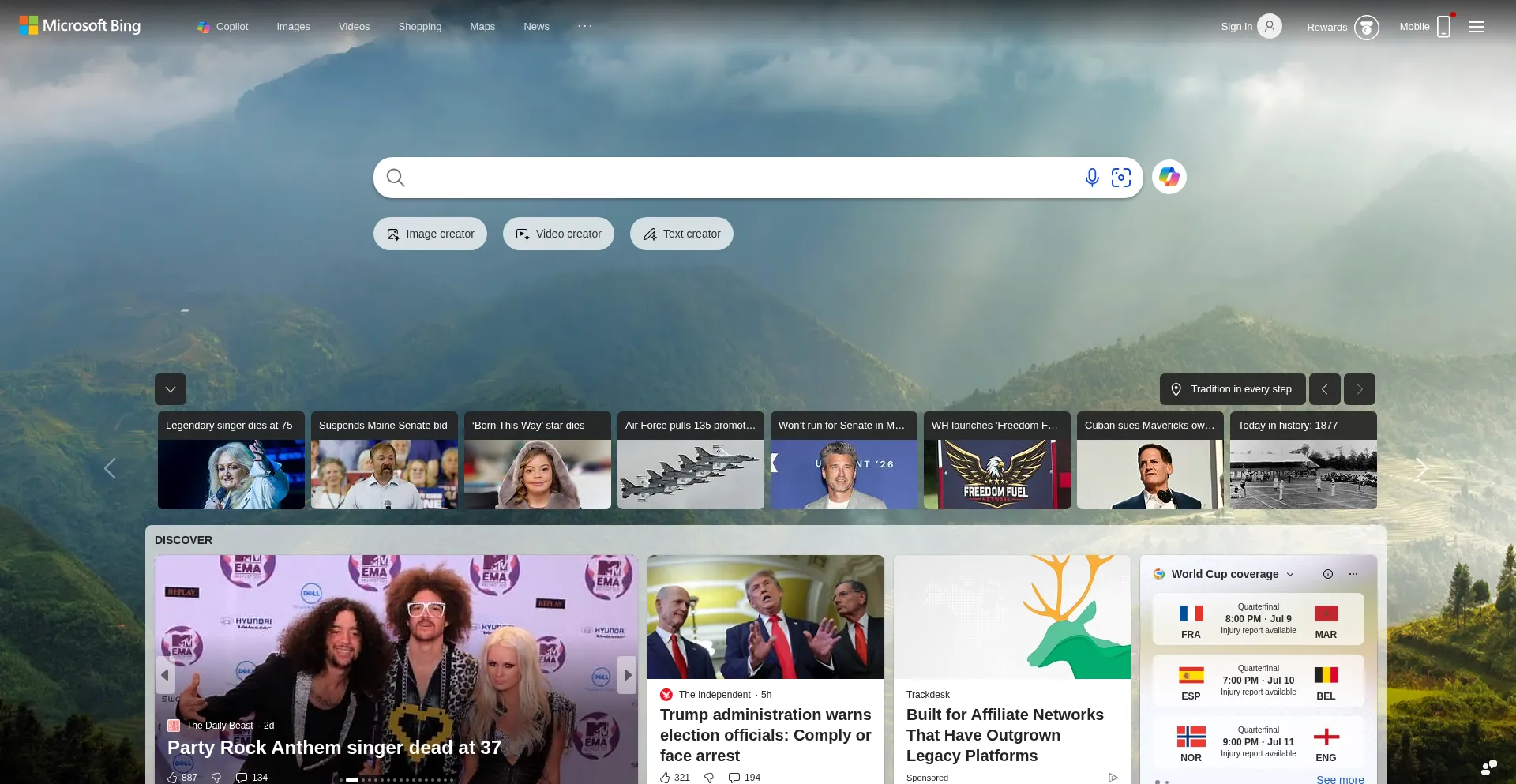The image size is (1516, 784).
Task: Open News in the top navigation
Action: 536,27
